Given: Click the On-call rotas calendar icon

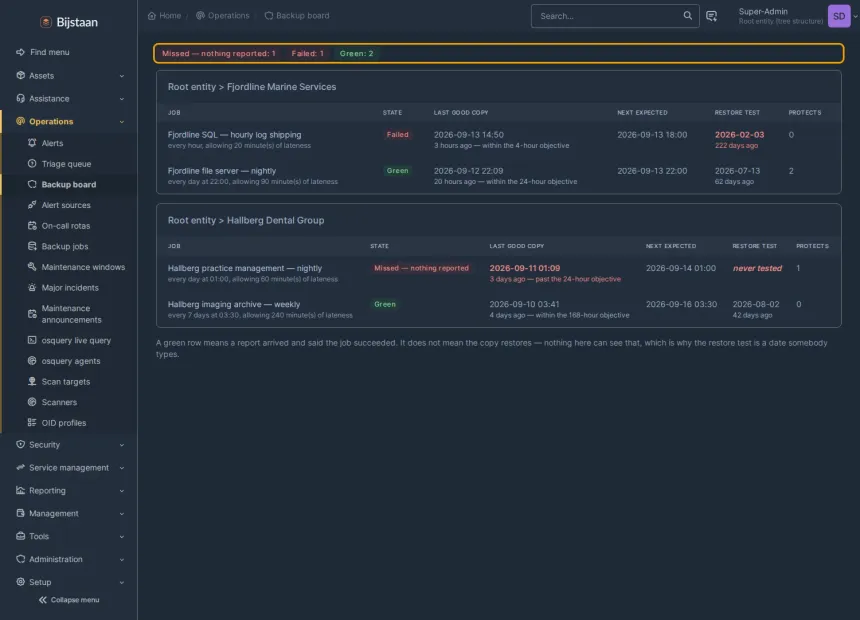Looking at the screenshot, I should pyautogui.click(x=32, y=226).
